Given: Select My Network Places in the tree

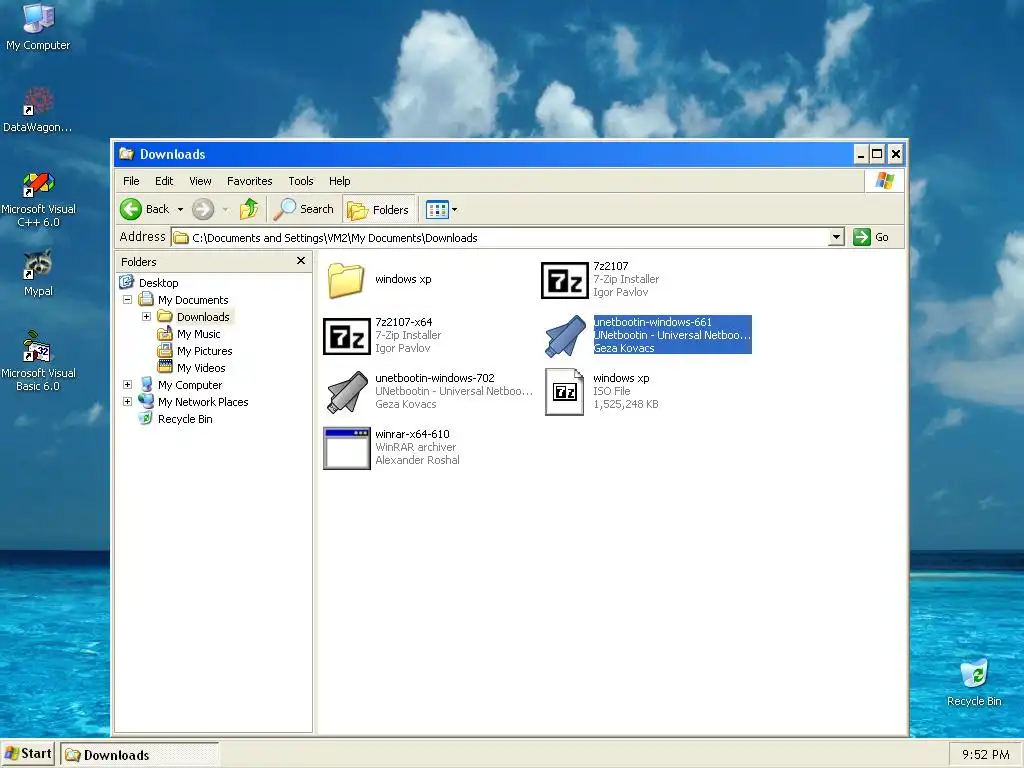Looking at the screenshot, I should click(203, 402).
